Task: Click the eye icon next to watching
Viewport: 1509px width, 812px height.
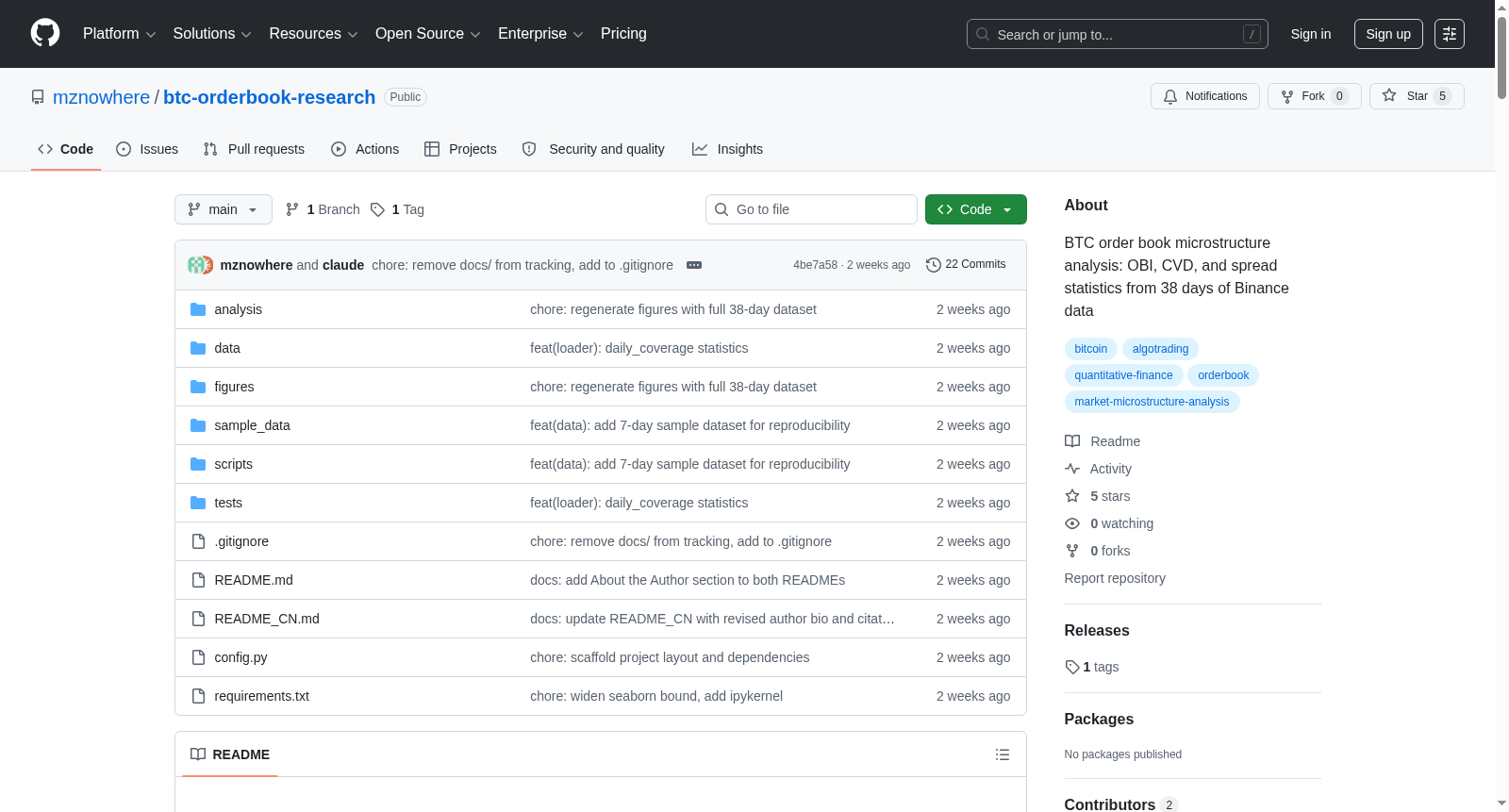Action: pos(1072,523)
